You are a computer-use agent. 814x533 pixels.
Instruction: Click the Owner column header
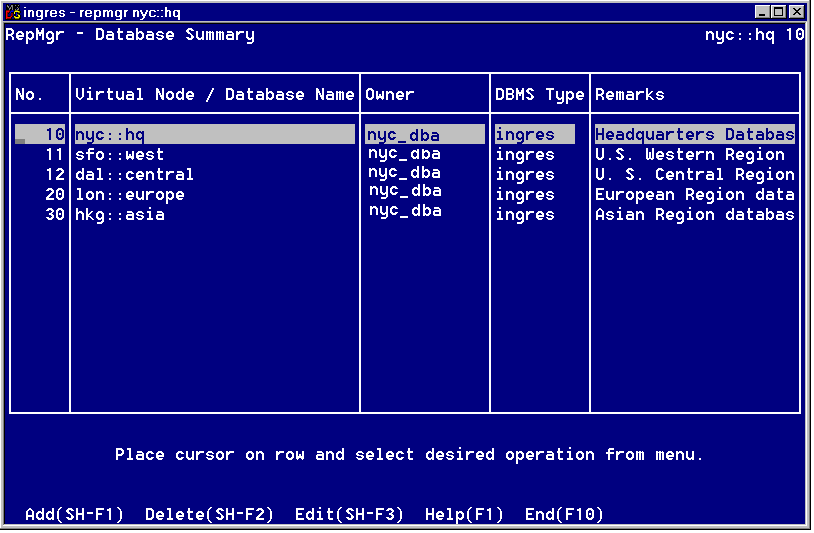coord(389,95)
